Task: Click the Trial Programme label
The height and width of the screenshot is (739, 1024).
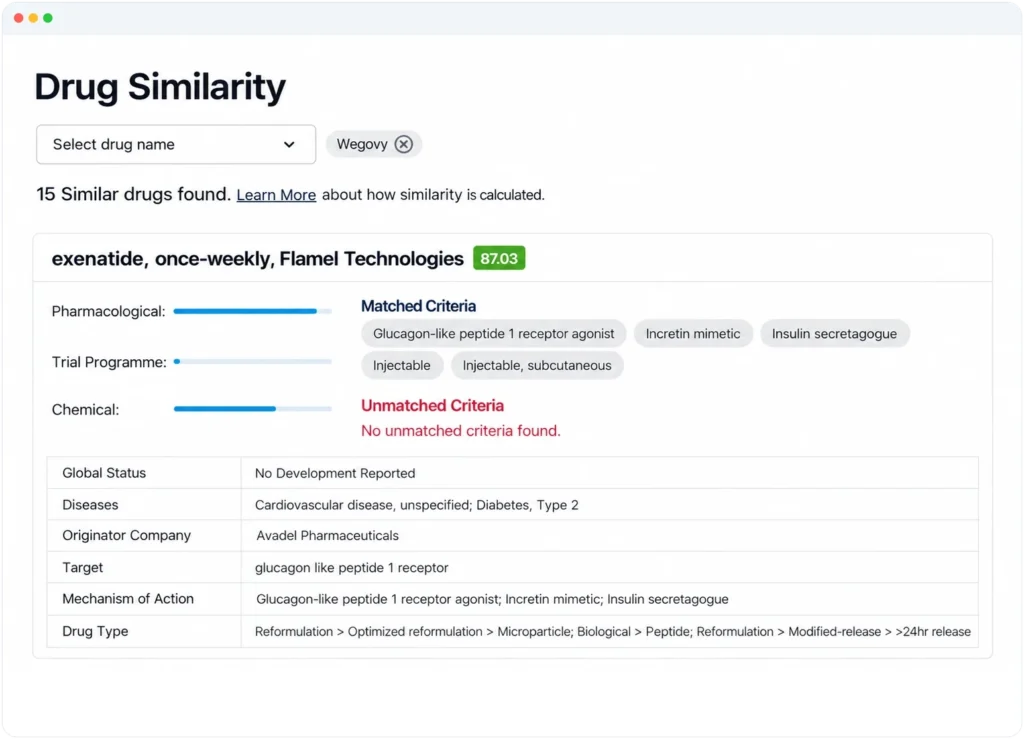Action: [109, 362]
